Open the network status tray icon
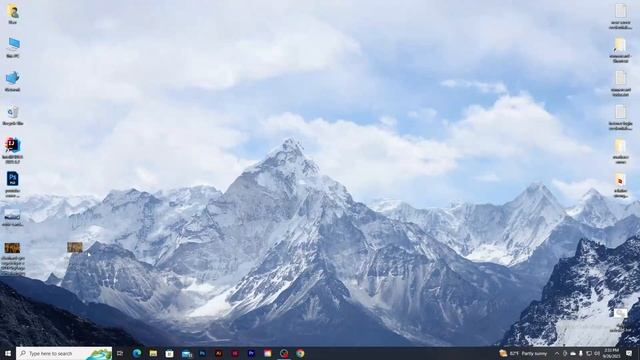This screenshot has height=360, width=640. click(x=589, y=353)
